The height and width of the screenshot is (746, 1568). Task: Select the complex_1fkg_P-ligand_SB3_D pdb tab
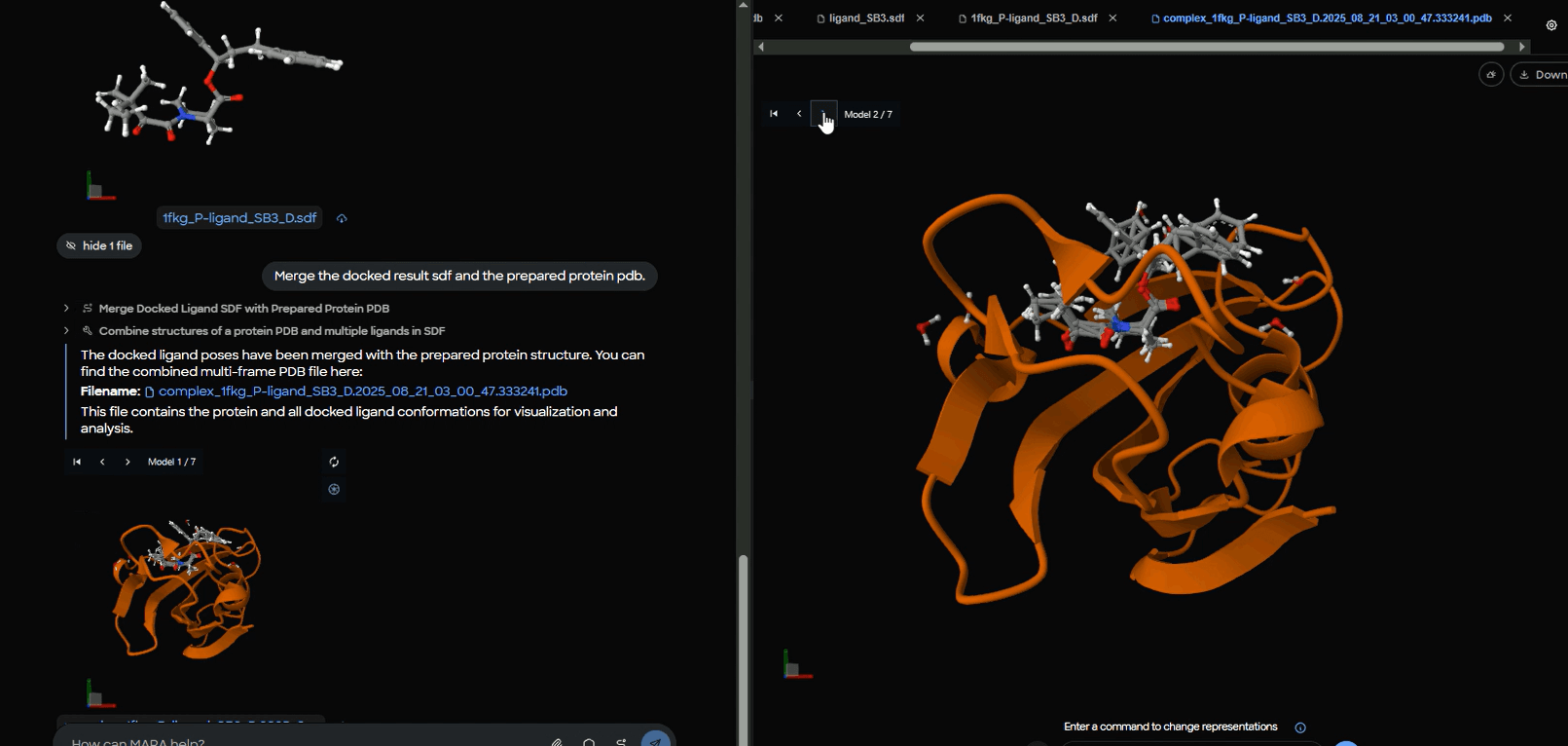click(1322, 19)
